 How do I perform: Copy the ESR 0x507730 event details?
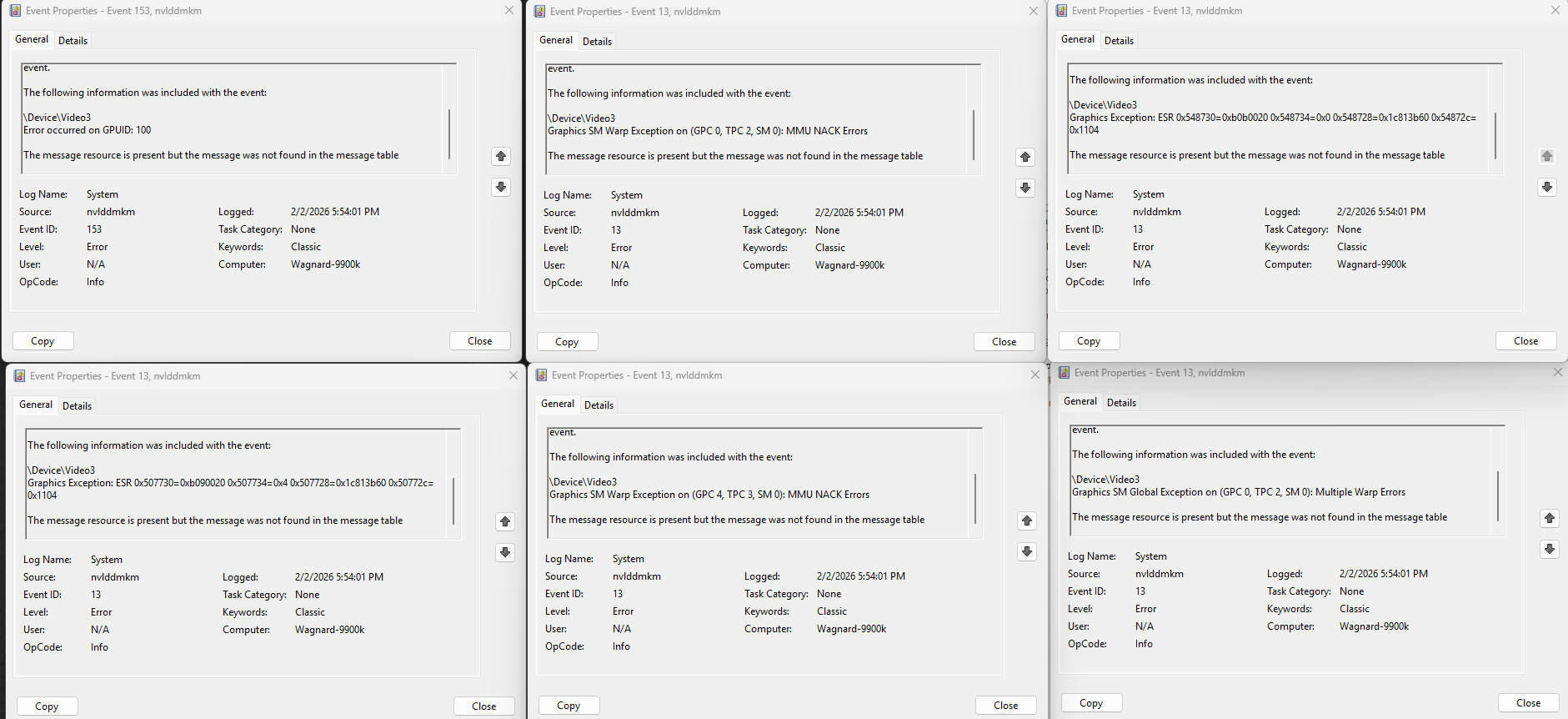(x=47, y=706)
